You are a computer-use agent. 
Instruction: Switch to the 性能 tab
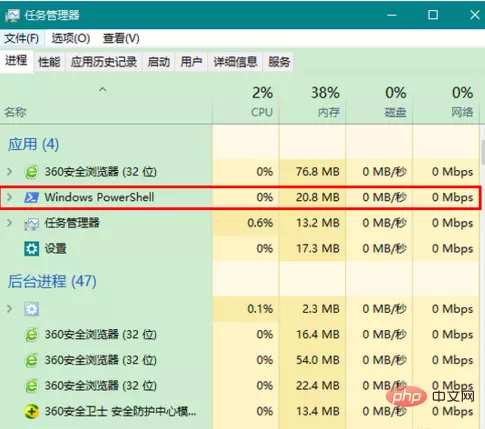(x=49, y=62)
